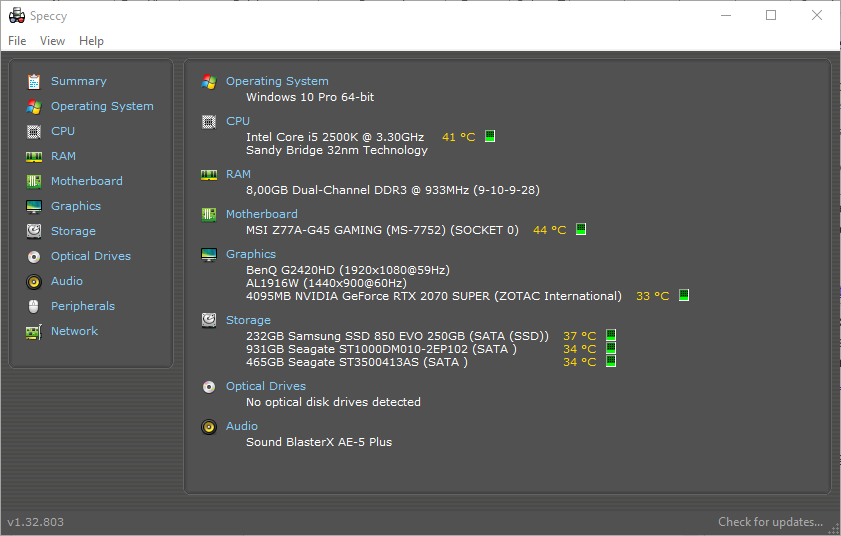
Task: Click the green temperature indicator next to GPU 33 °C
Action: [683, 295]
